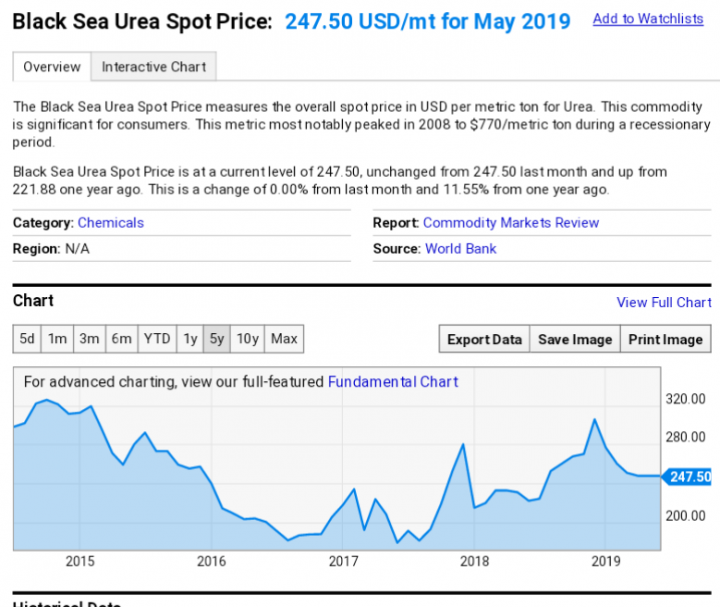The height and width of the screenshot is (607, 720).
Task: Select the 1y chart range
Action: pos(190,339)
